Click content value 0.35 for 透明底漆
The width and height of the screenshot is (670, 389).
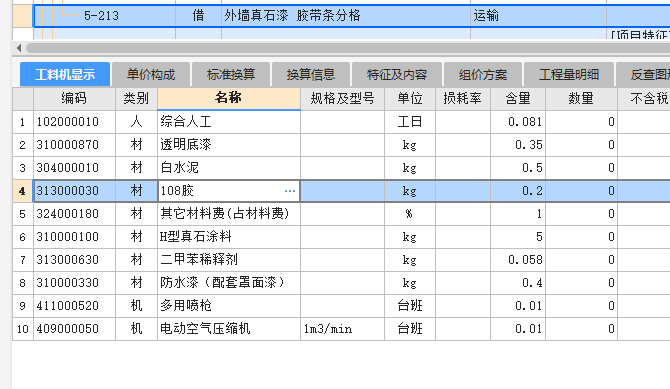[x=518, y=145]
